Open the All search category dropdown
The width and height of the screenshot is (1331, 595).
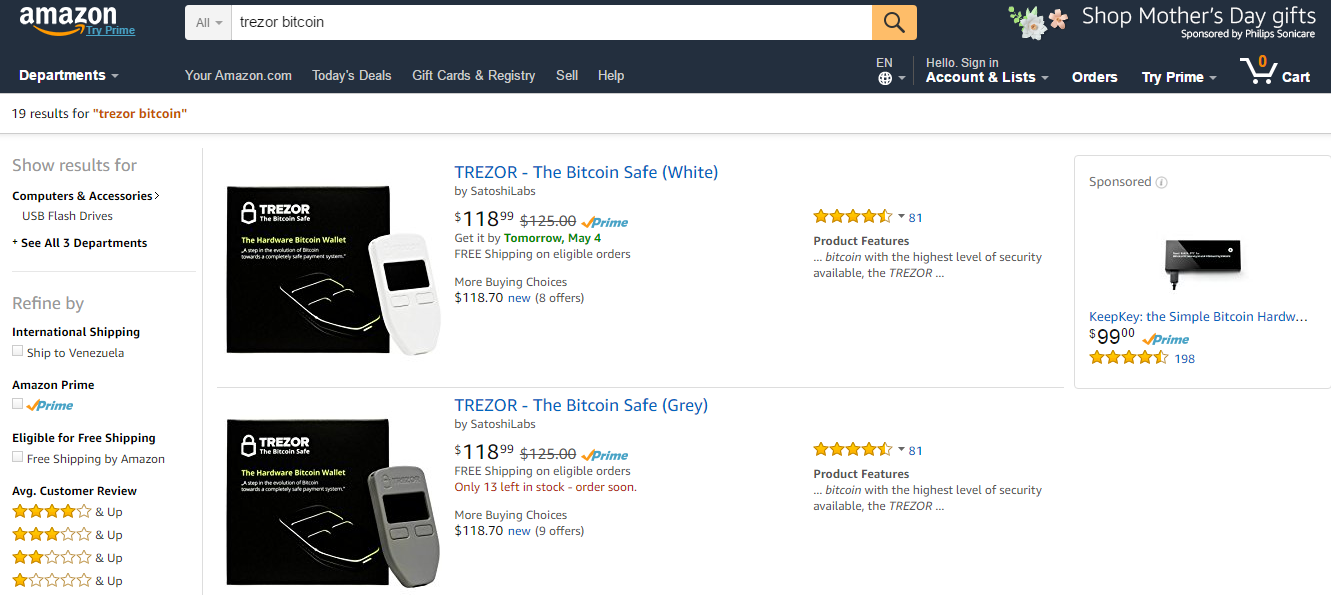(x=209, y=22)
